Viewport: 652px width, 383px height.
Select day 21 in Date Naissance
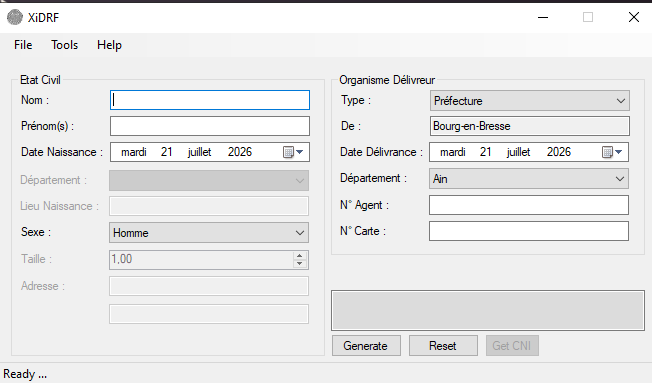pos(167,152)
